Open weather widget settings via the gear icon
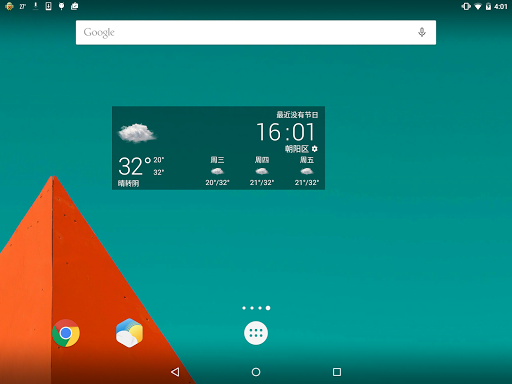This screenshot has width=512, height=384. pos(315,149)
